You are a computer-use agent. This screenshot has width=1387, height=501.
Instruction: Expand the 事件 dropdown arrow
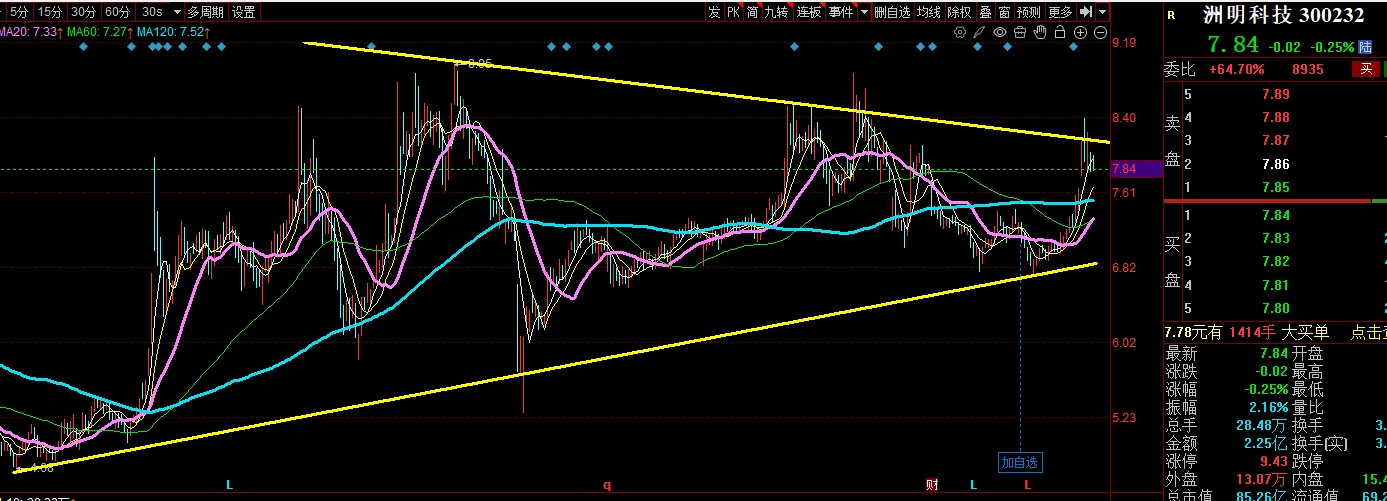pos(862,12)
